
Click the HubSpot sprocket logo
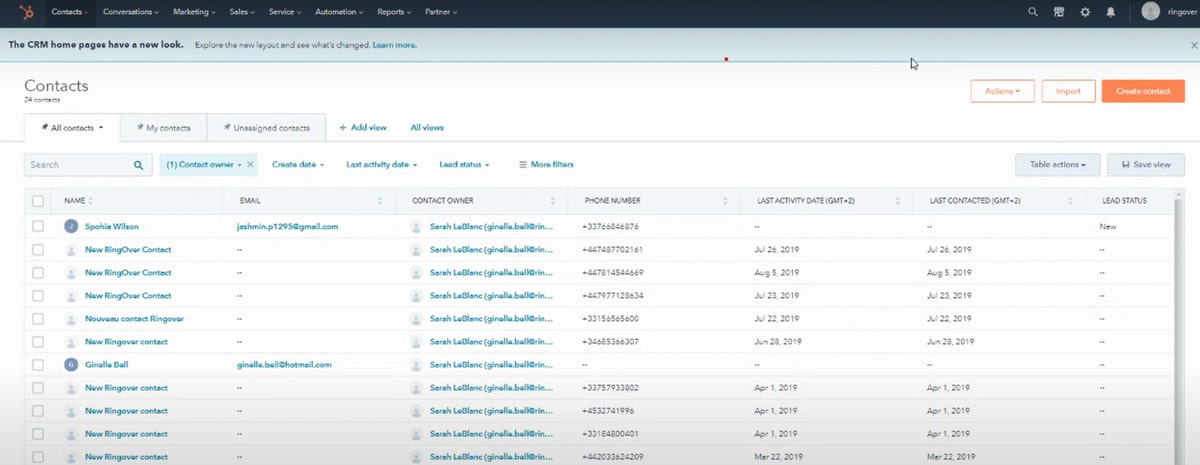pos(27,12)
